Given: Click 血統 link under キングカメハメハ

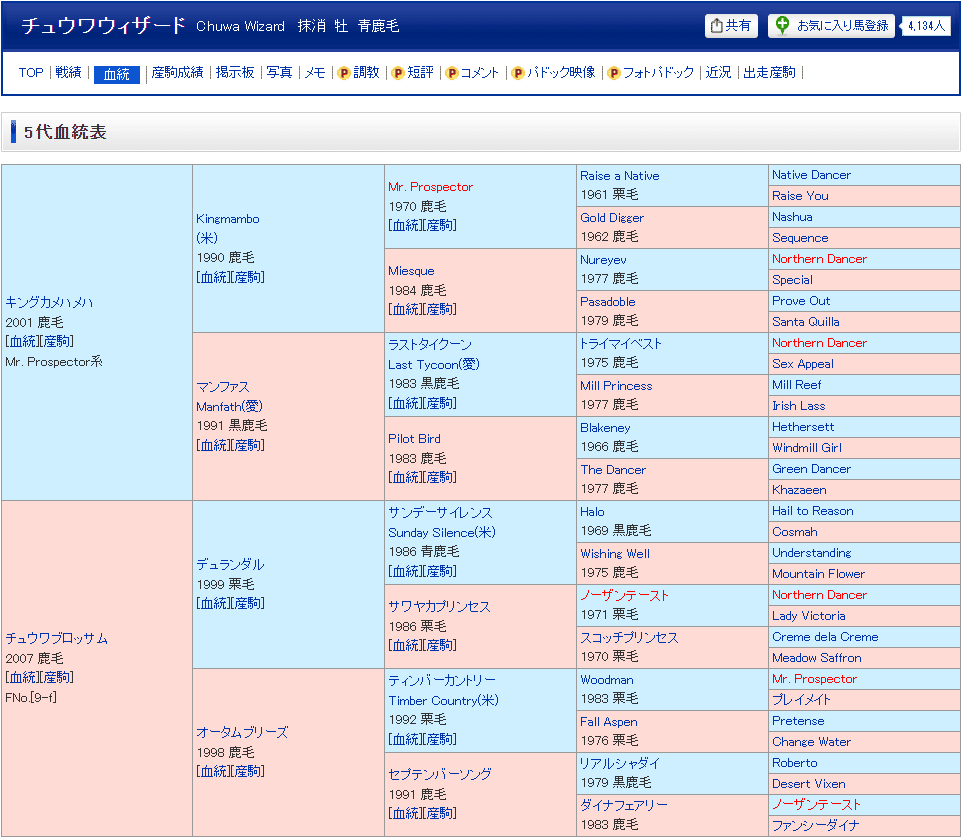Looking at the screenshot, I should coord(22,341).
